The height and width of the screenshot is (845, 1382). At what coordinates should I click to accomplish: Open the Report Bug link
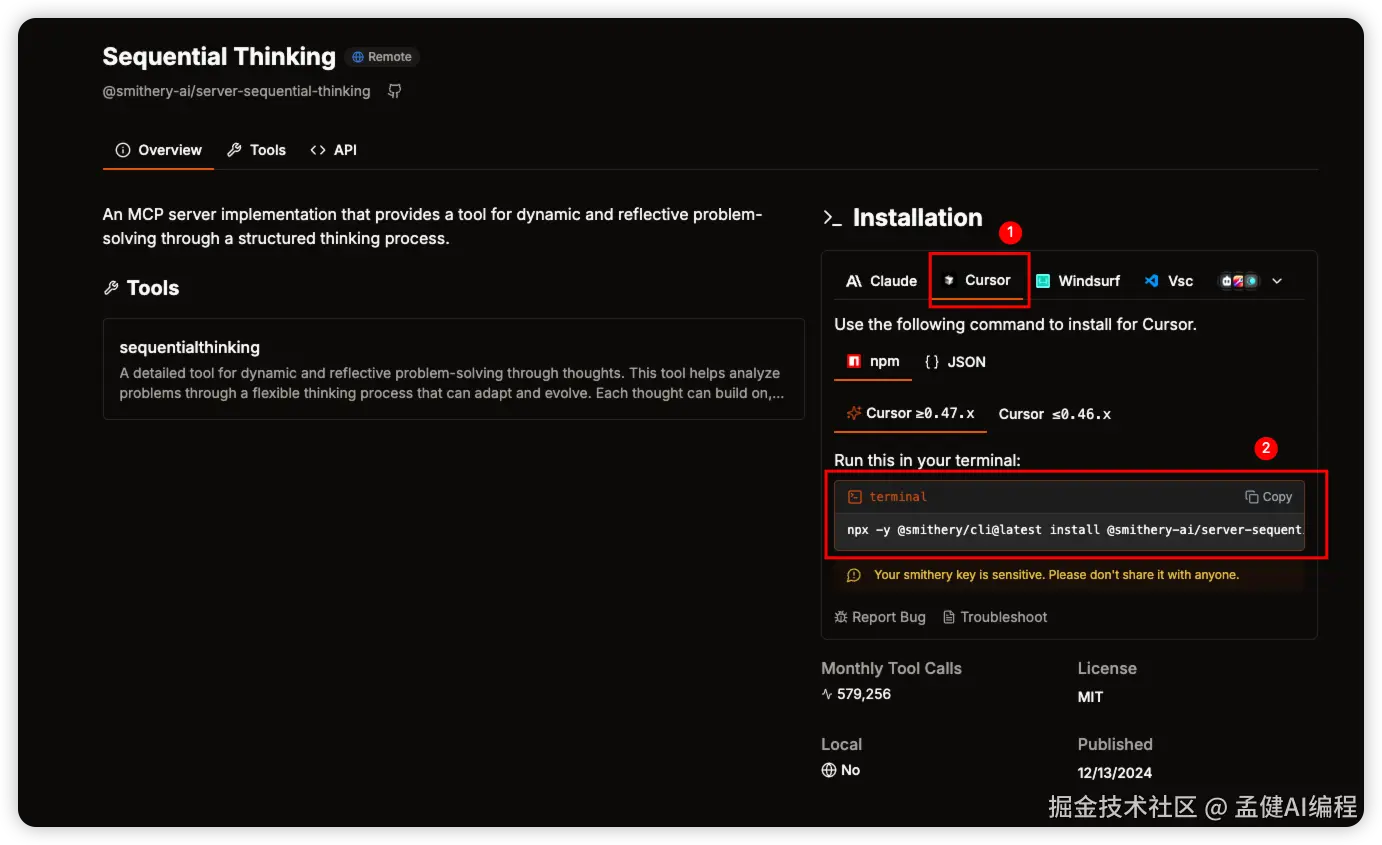(x=880, y=617)
